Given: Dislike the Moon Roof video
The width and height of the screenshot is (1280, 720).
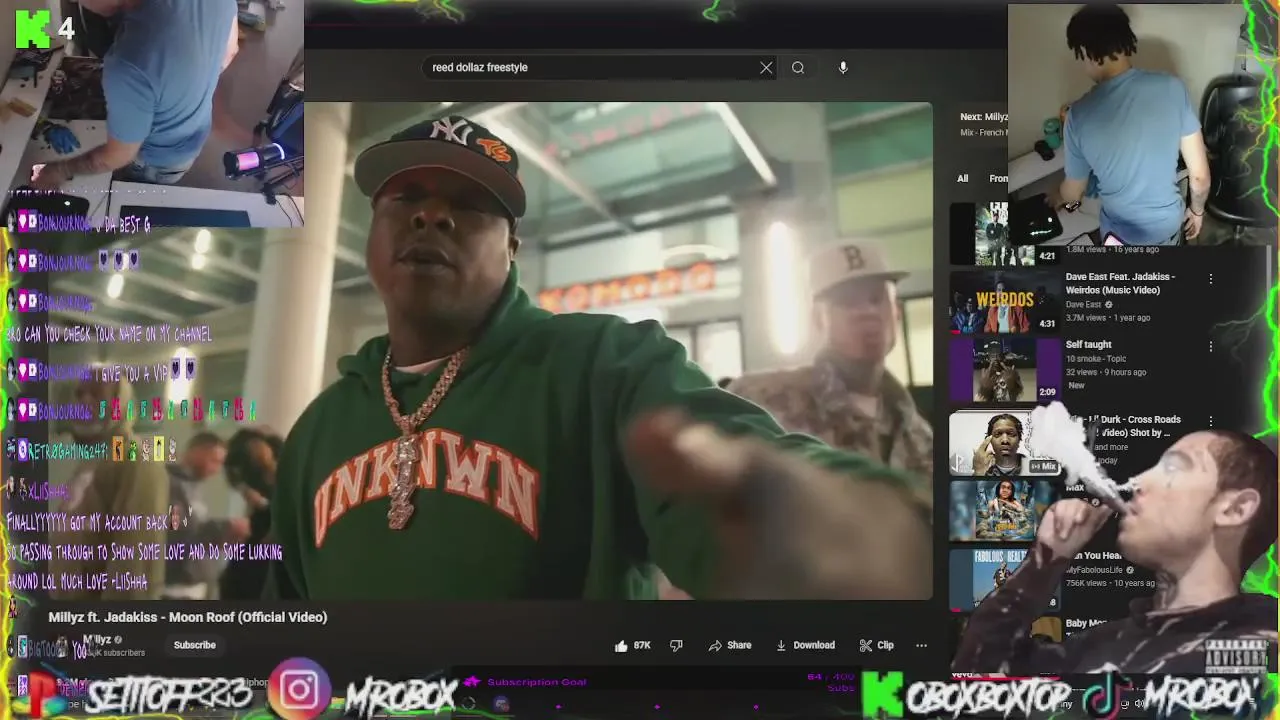Looking at the screenshot, I should point(676,645).
